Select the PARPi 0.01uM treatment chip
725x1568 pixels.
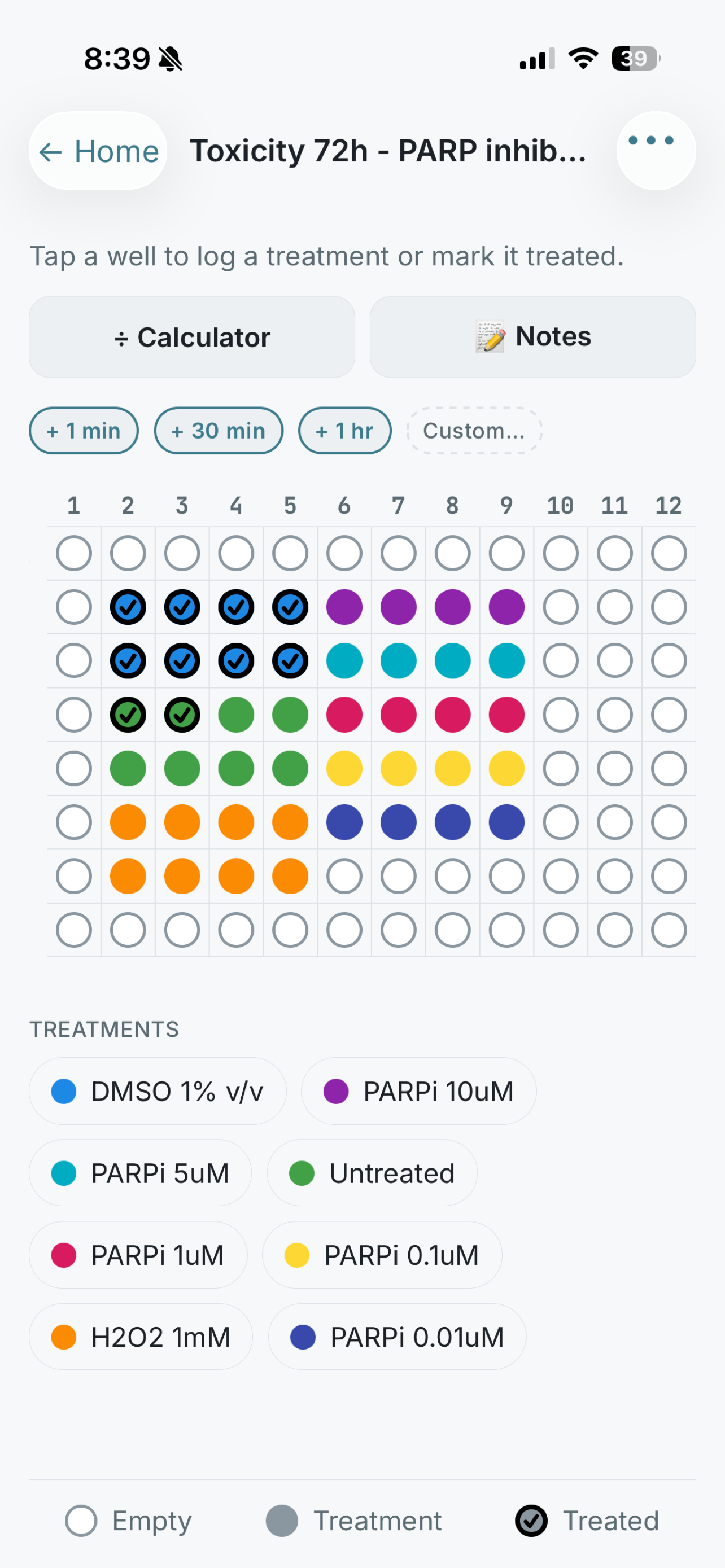point(397,1337)
